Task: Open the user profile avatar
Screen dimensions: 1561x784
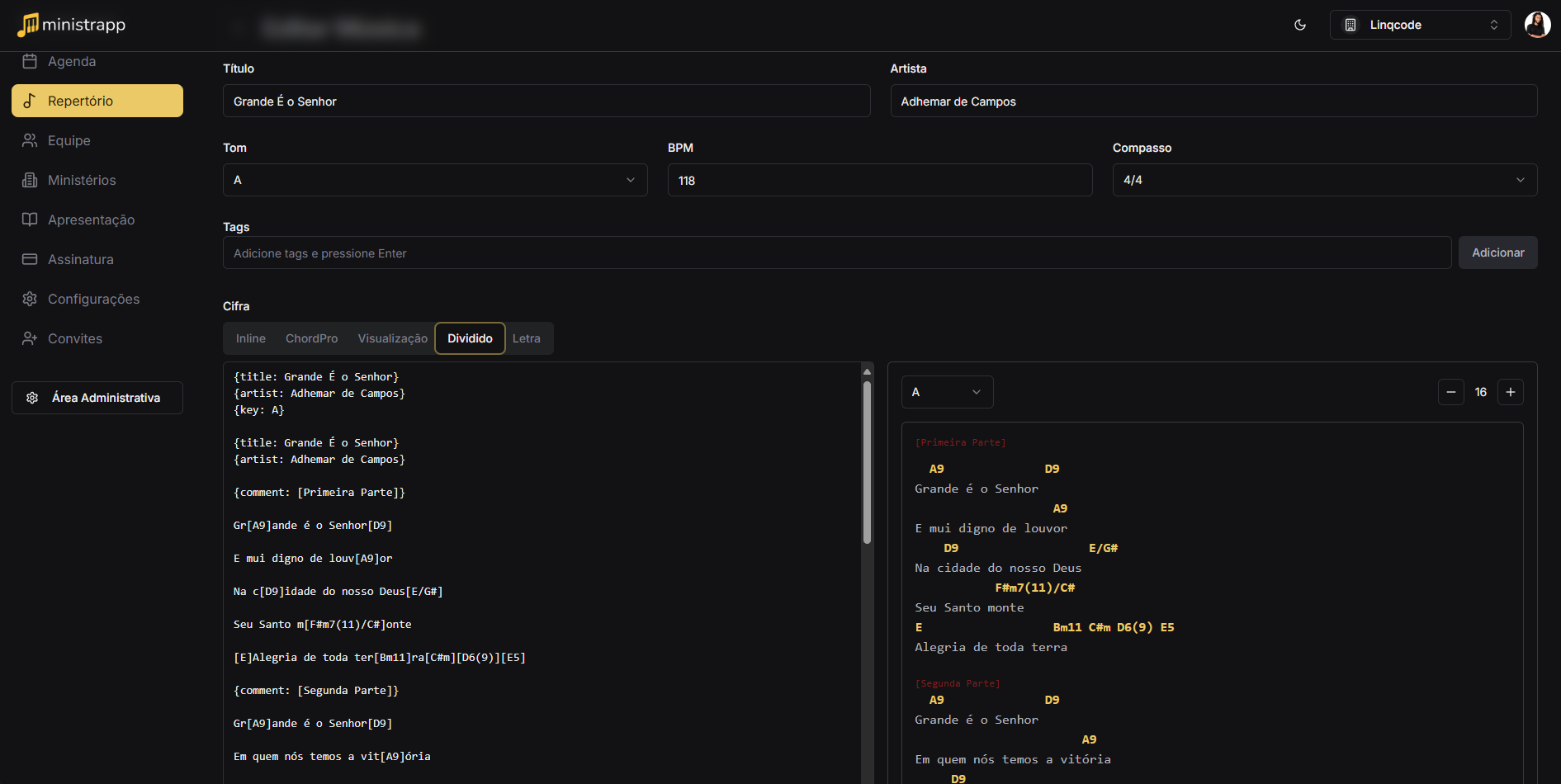Action: (1536, 25)
